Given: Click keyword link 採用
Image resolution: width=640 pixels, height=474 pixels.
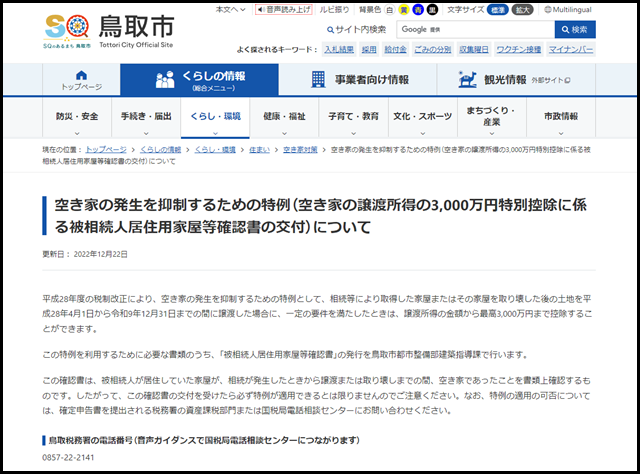Looking at the screenshot, I should tap(369, 49).
